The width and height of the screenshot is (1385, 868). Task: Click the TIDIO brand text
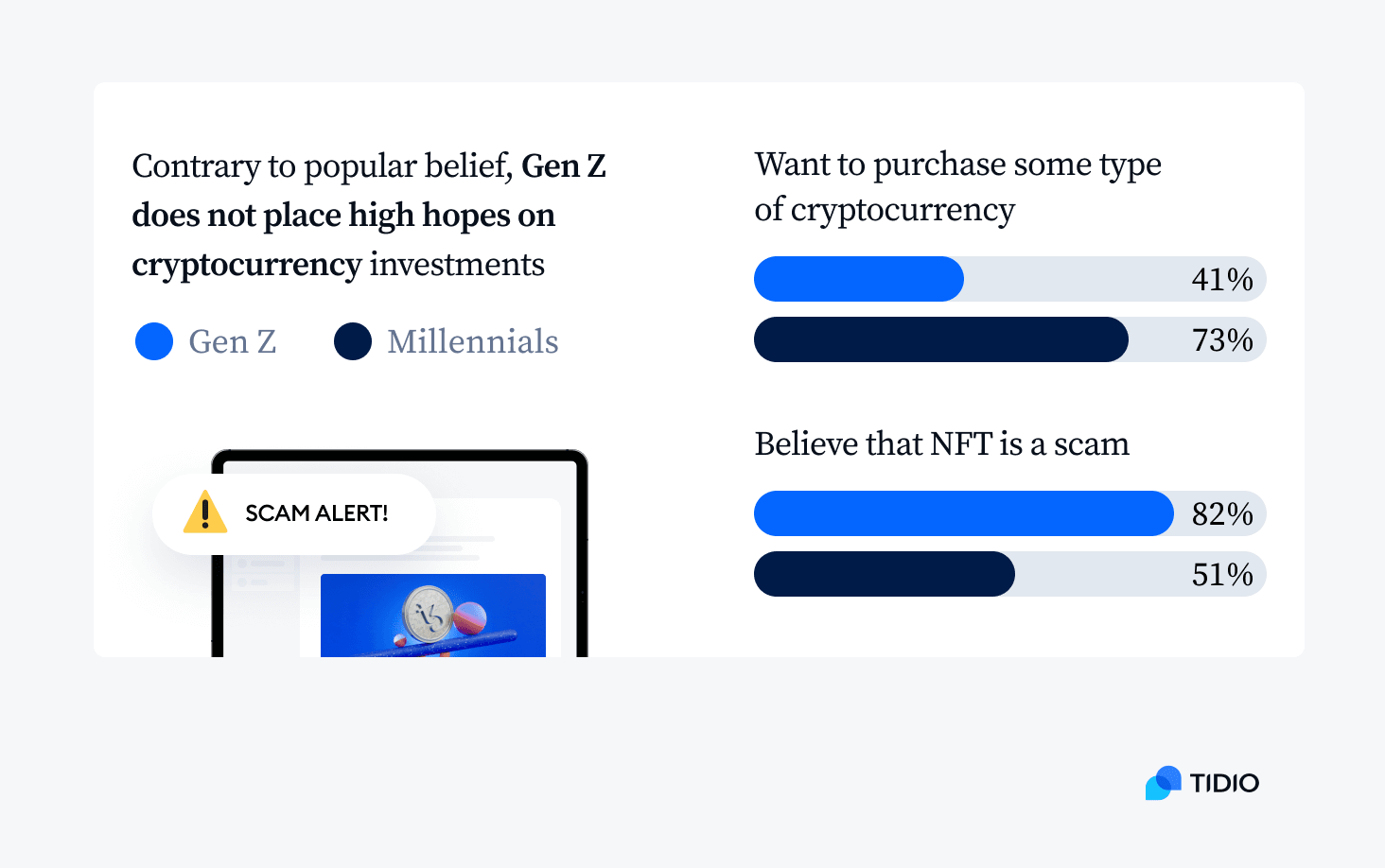click(1224, 783)
